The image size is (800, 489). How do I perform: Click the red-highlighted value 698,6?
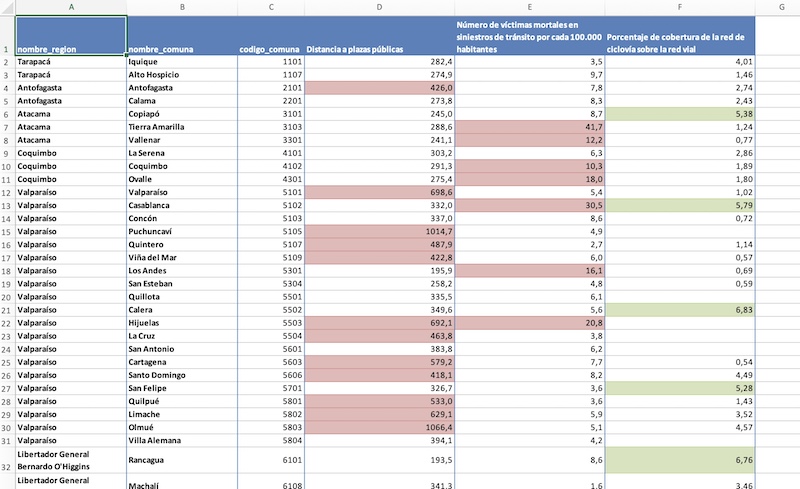[379, 192]
